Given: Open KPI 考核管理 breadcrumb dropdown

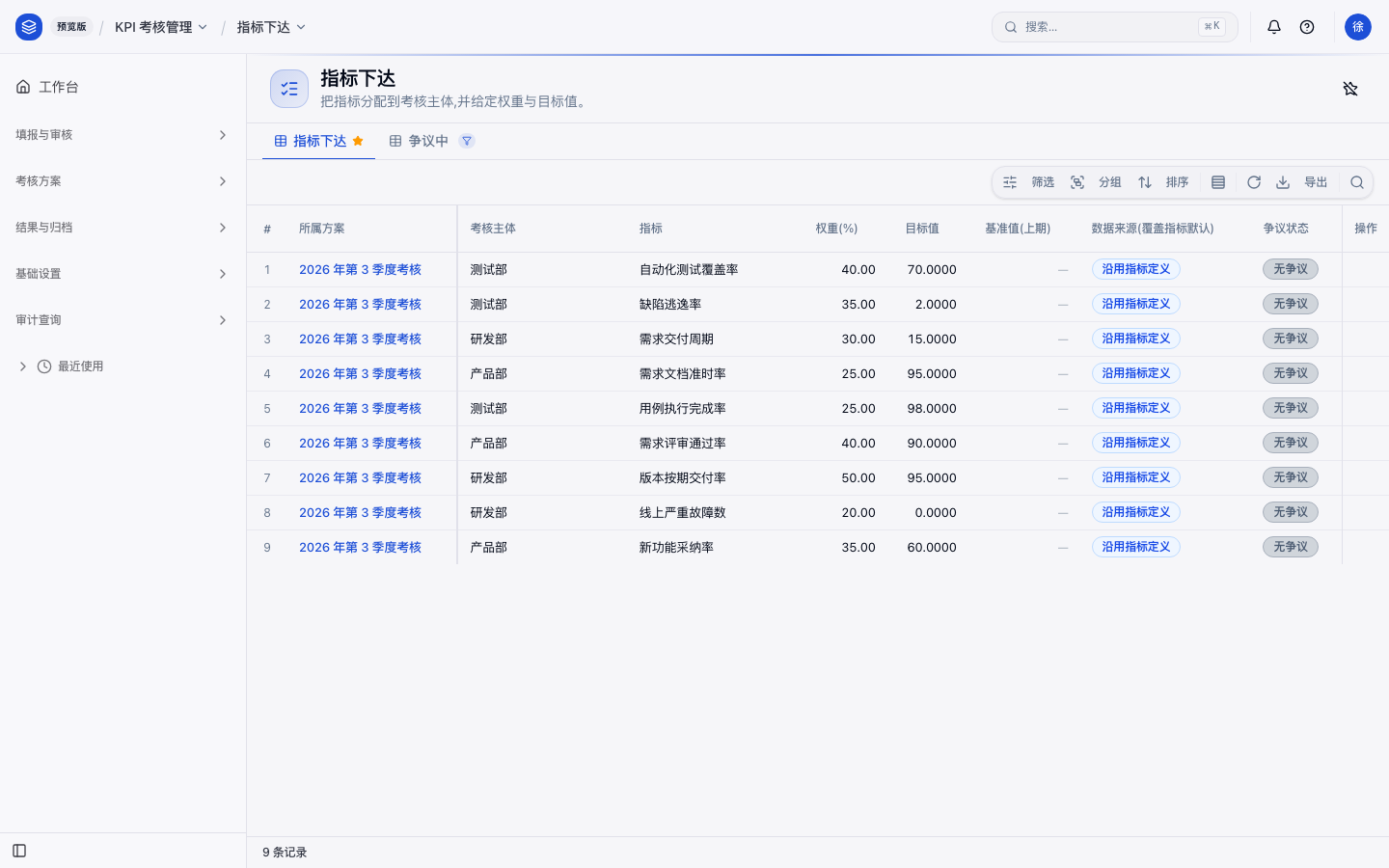Looking at the screenshot, I should coord(161,27).
